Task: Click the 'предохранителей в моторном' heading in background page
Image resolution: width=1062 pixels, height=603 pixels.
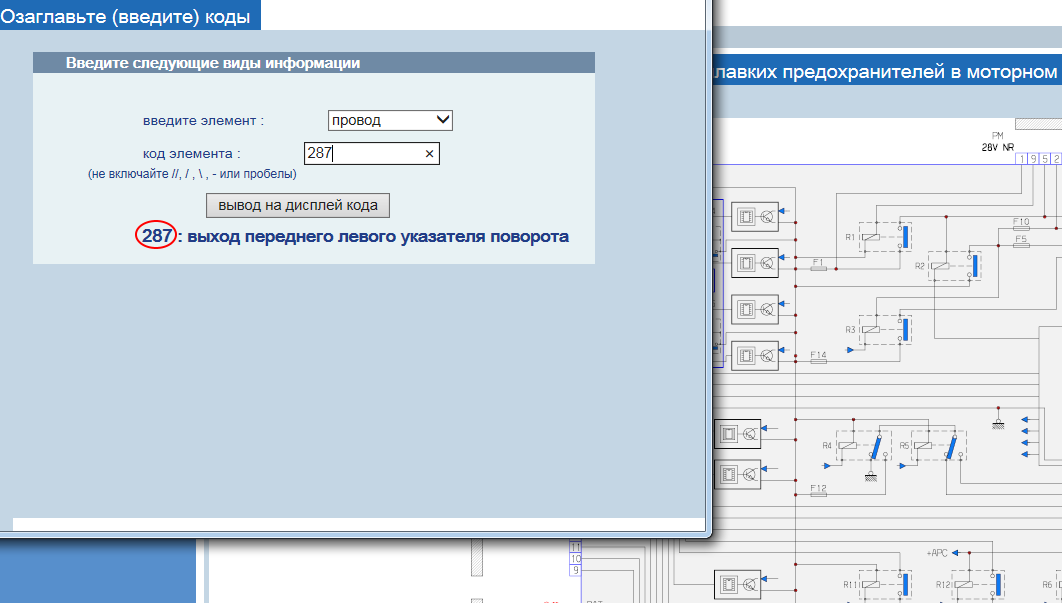Action: (920, 72)
